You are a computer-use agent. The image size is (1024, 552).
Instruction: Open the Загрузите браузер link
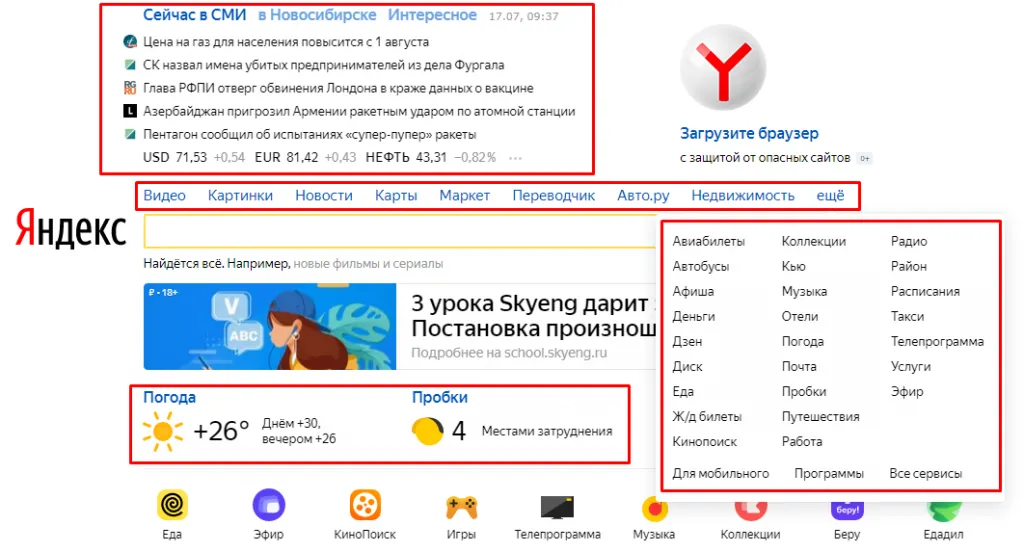point(749,133)
